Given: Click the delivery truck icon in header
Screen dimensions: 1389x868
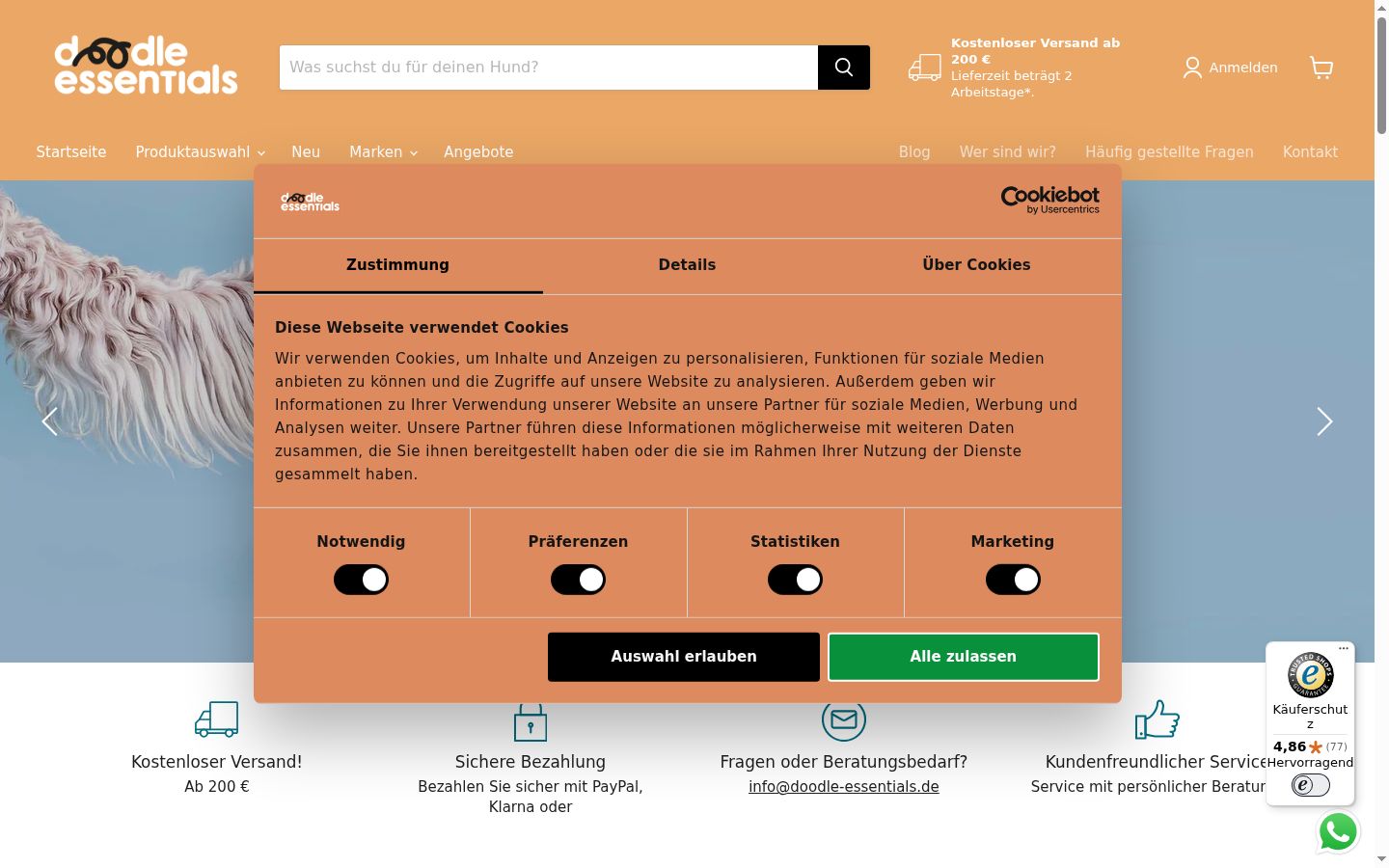Looking at the screenshot, I should coord(925,68).
